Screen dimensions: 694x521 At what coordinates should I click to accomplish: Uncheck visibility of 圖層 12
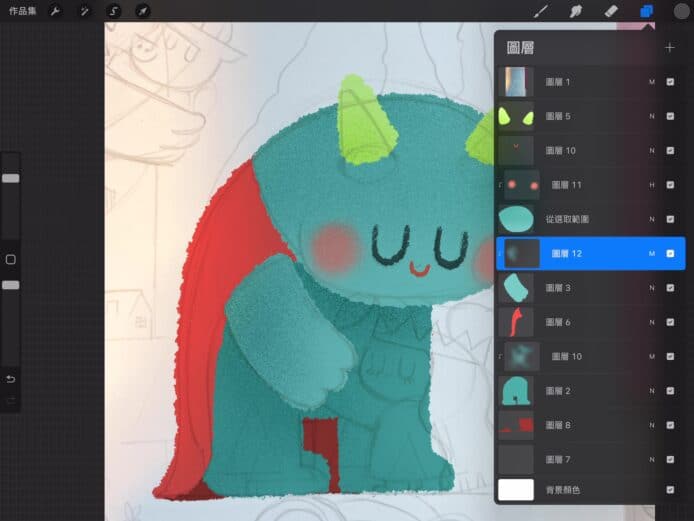click(x=670, y=254)
